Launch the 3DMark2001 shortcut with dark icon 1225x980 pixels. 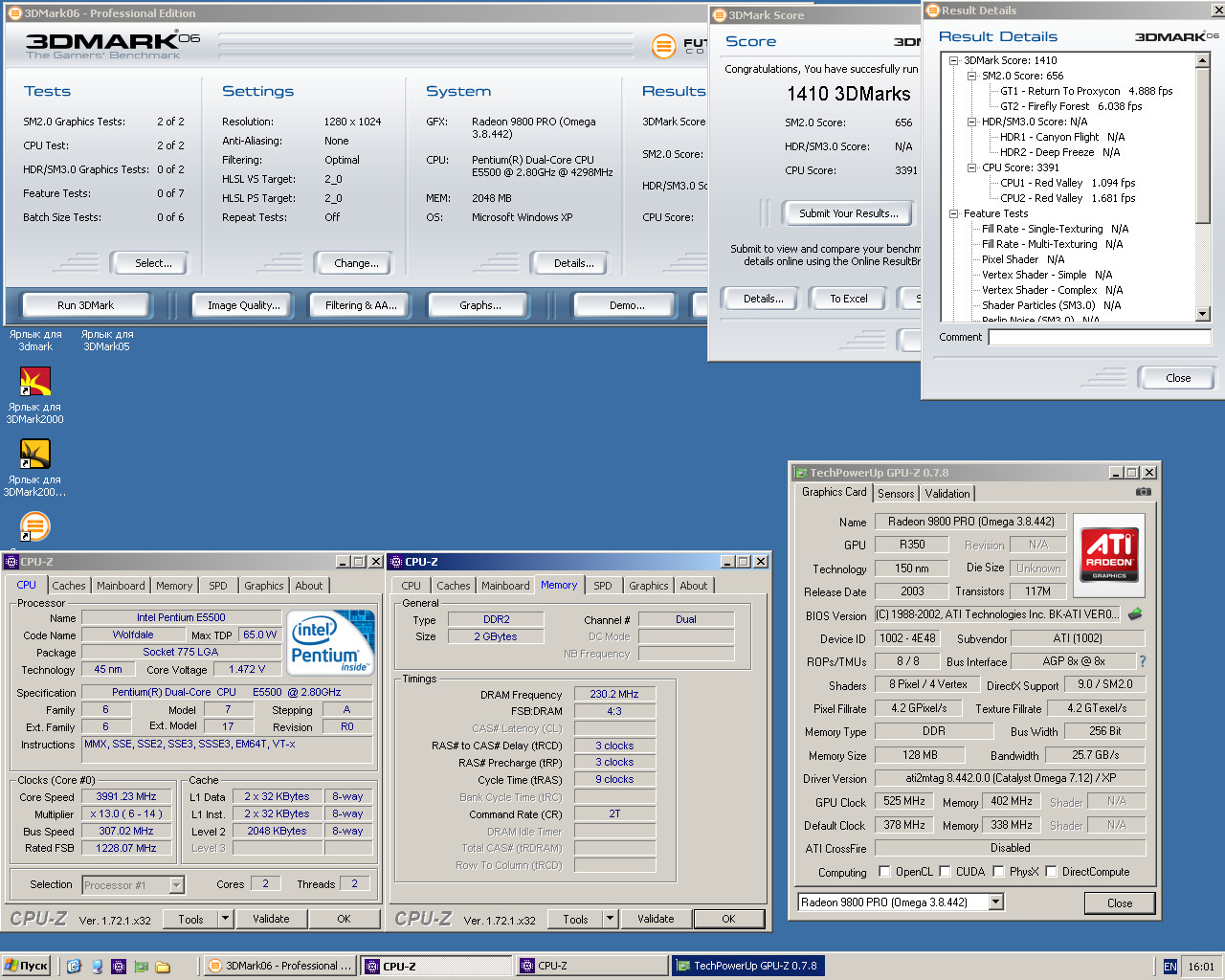click(35, 455)
